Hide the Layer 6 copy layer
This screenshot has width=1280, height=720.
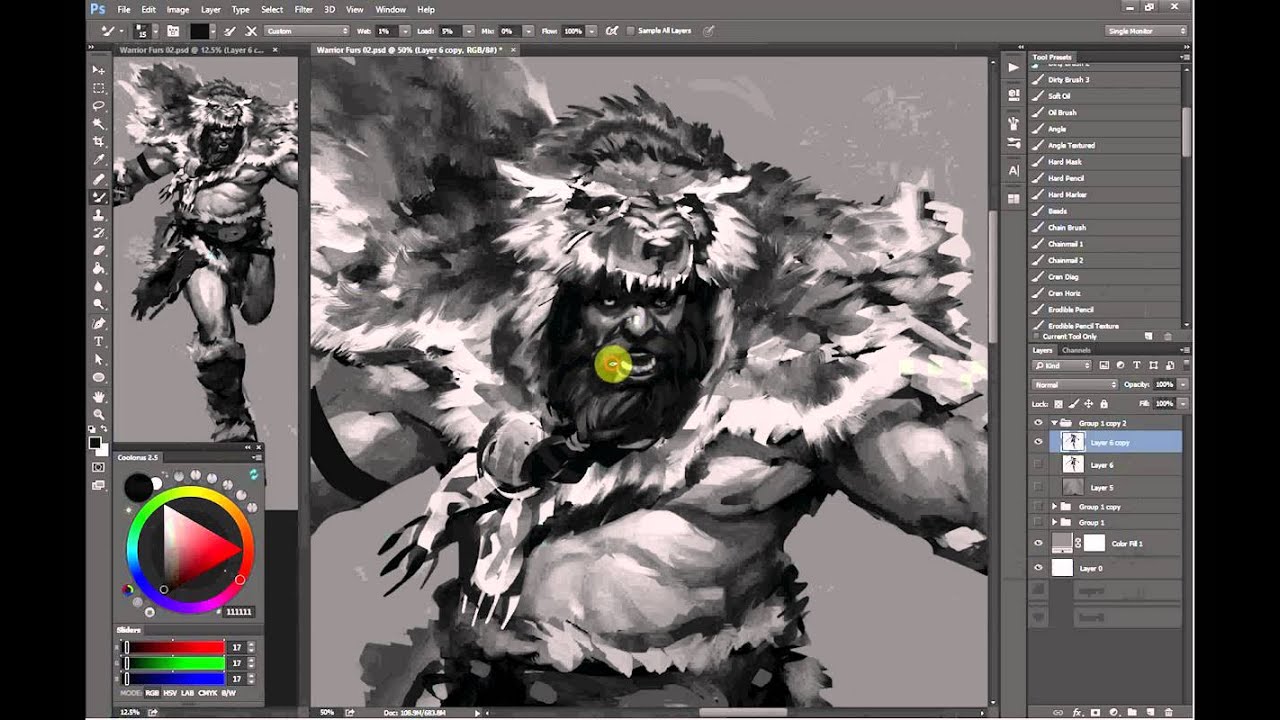[x=1038, y=441]
